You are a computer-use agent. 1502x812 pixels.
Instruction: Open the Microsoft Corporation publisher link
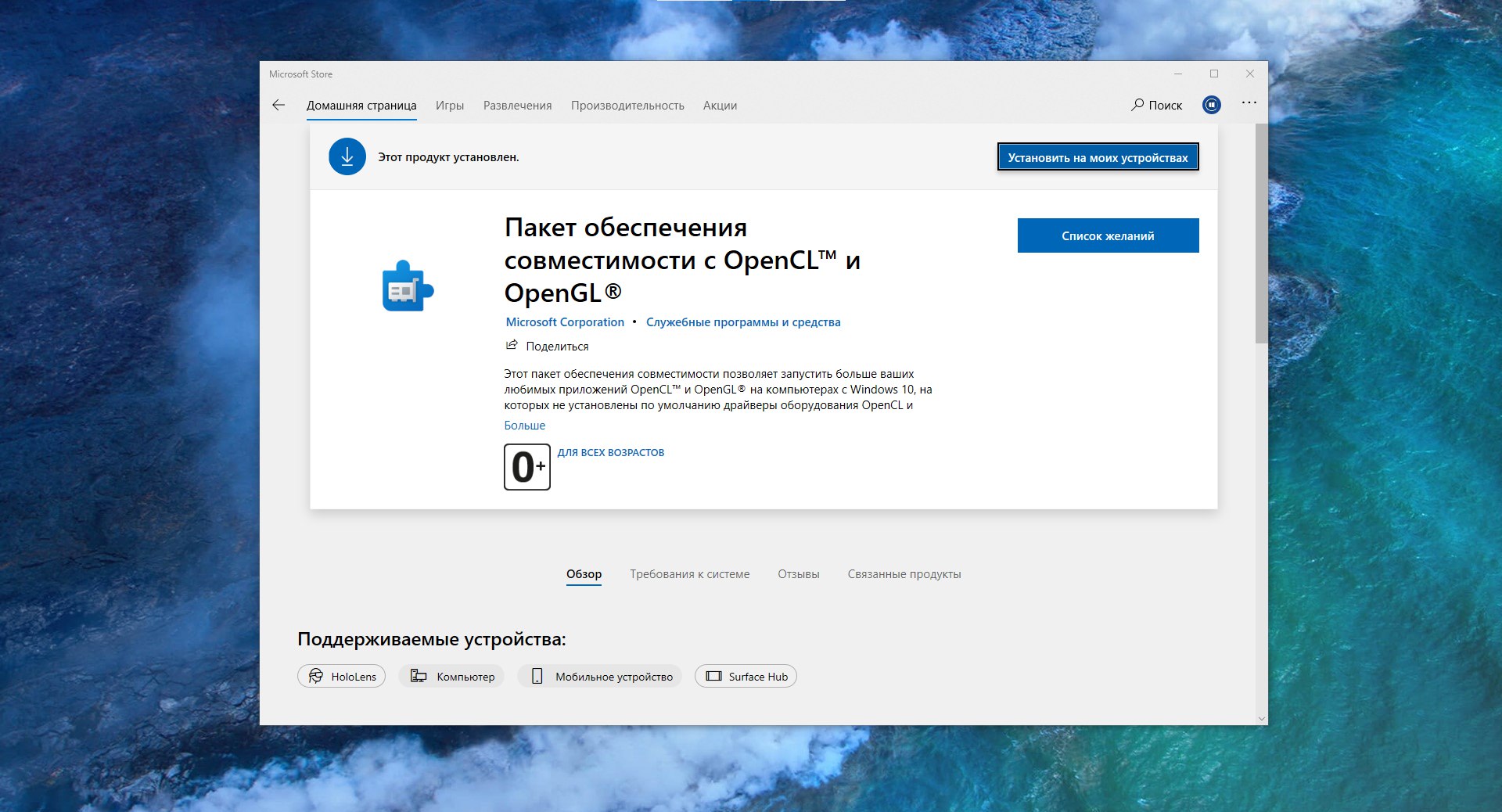pyautogui.click(x=565, y=322)
